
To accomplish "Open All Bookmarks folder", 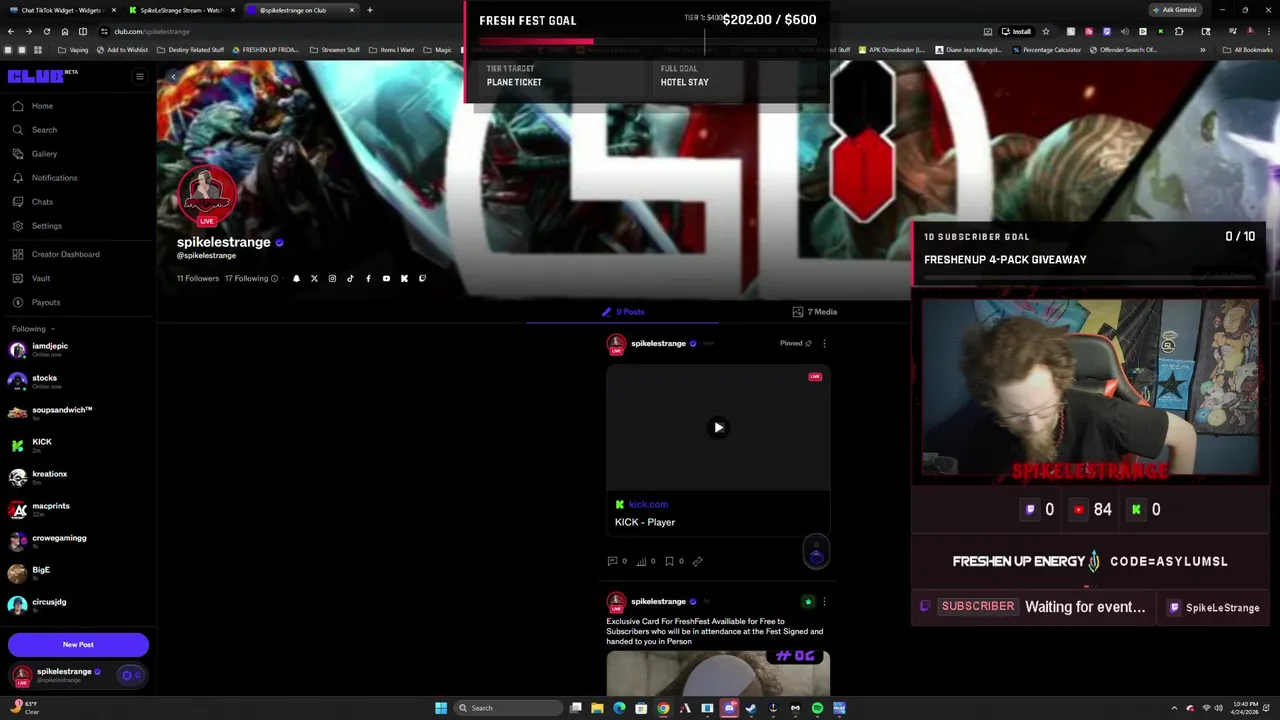I will click(x=1248, y=50).
